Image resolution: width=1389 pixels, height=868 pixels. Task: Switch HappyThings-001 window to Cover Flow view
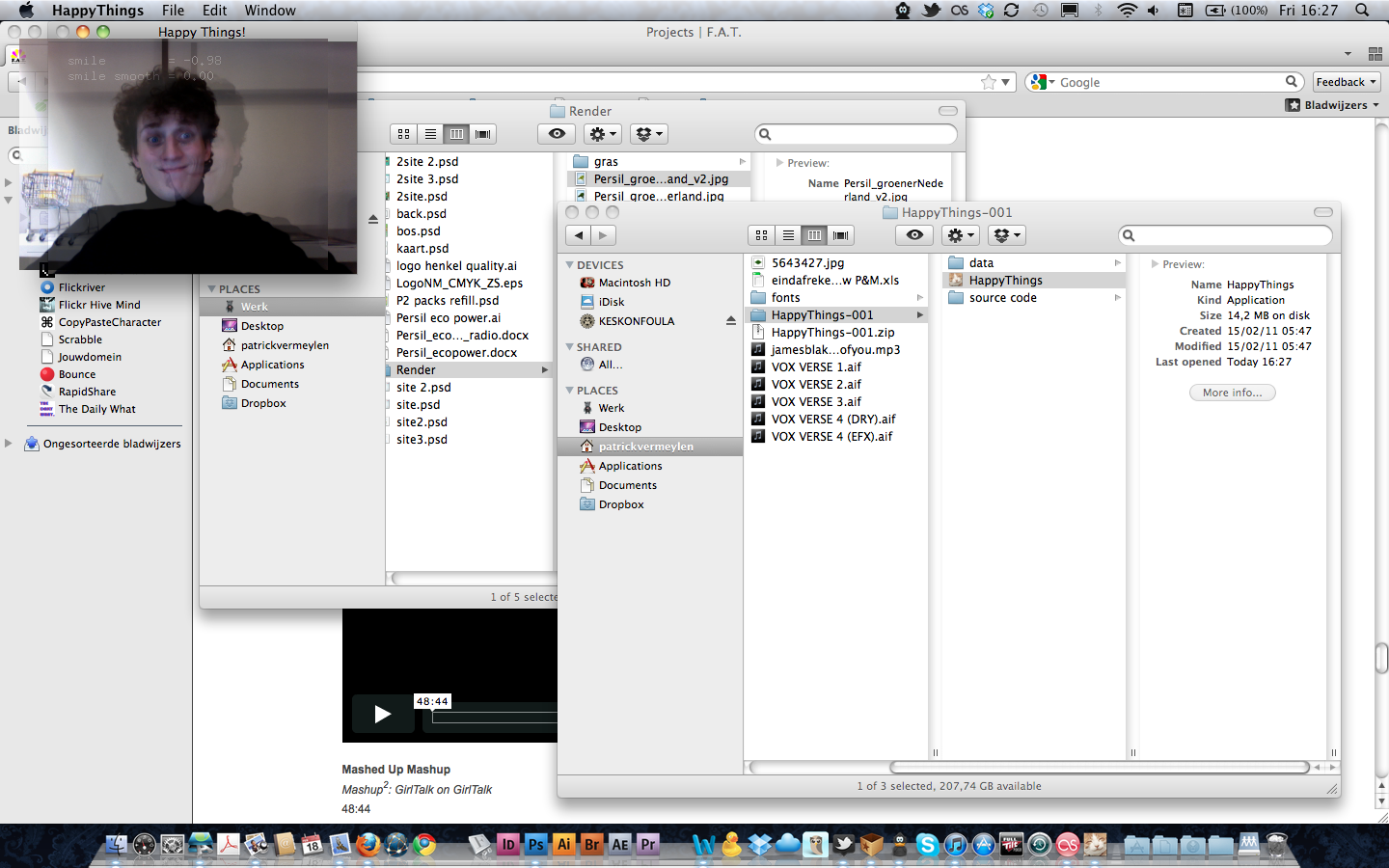pos(841,234)
